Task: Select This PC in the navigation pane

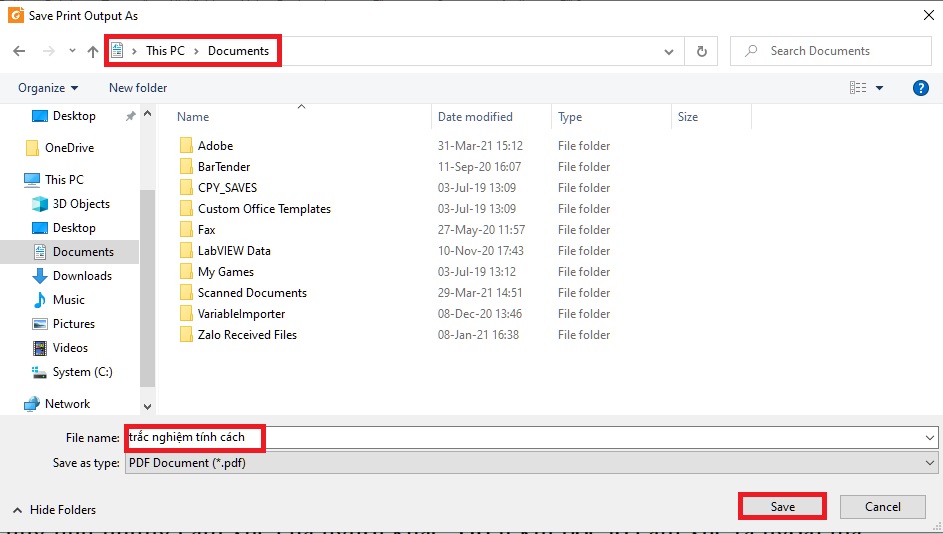Action: tap(64, 179)
